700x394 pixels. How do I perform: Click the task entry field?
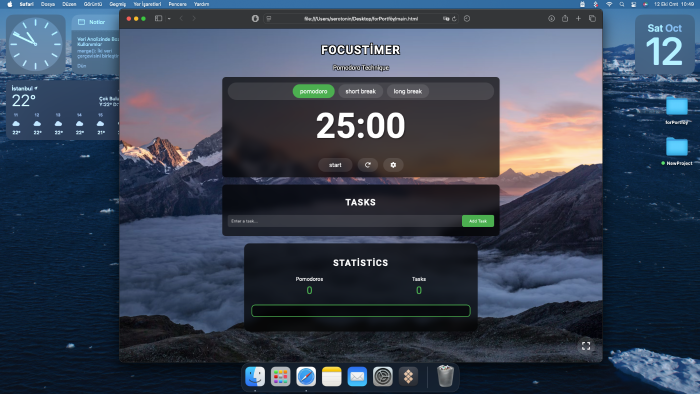click(x=345, y=221)
